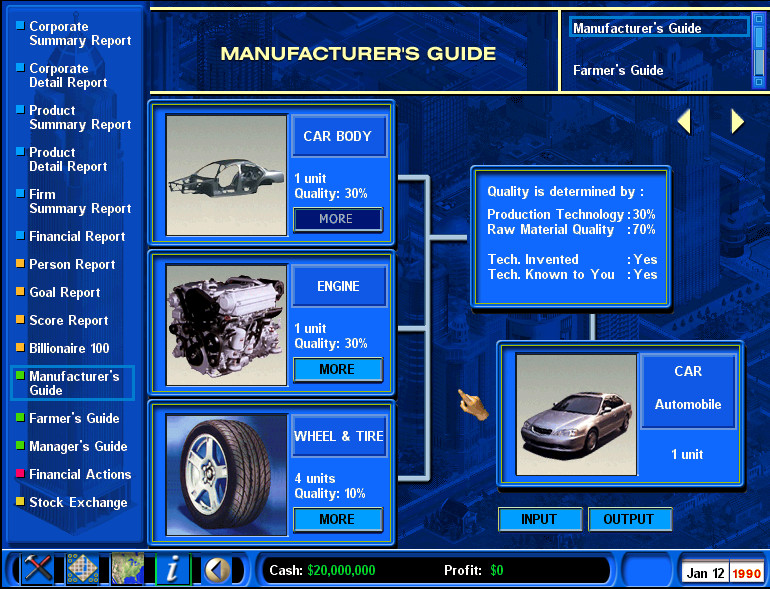Open the city grid map icon

[83, 569]
